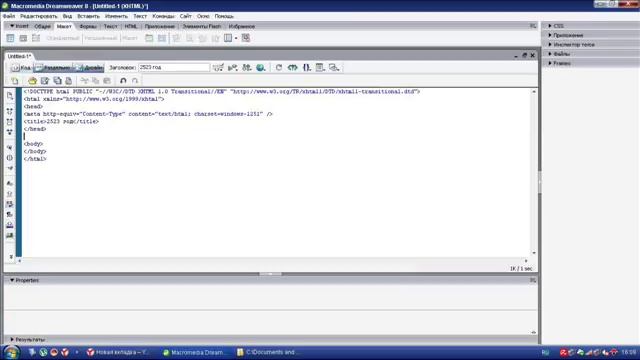Open the File Management icon menu
The height and width of the screenshot is (360, 640).
[247, 67]
